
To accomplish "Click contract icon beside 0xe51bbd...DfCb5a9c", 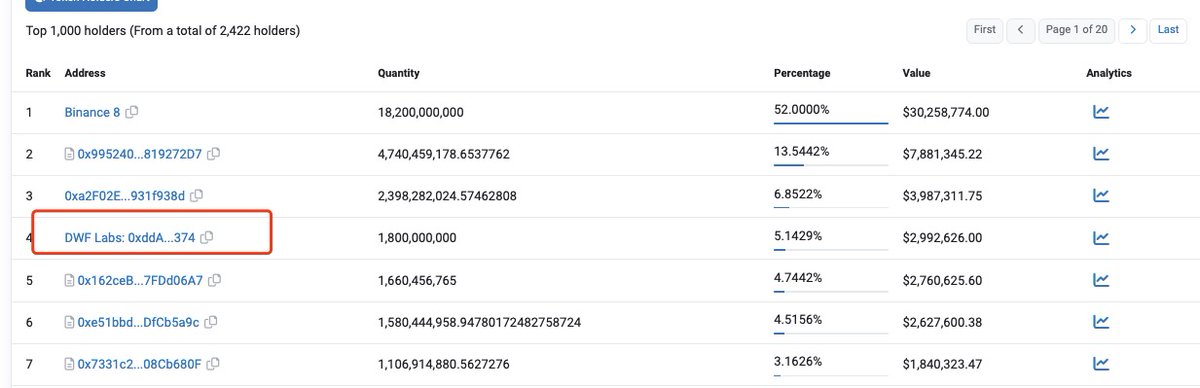I will pos(70,322).
